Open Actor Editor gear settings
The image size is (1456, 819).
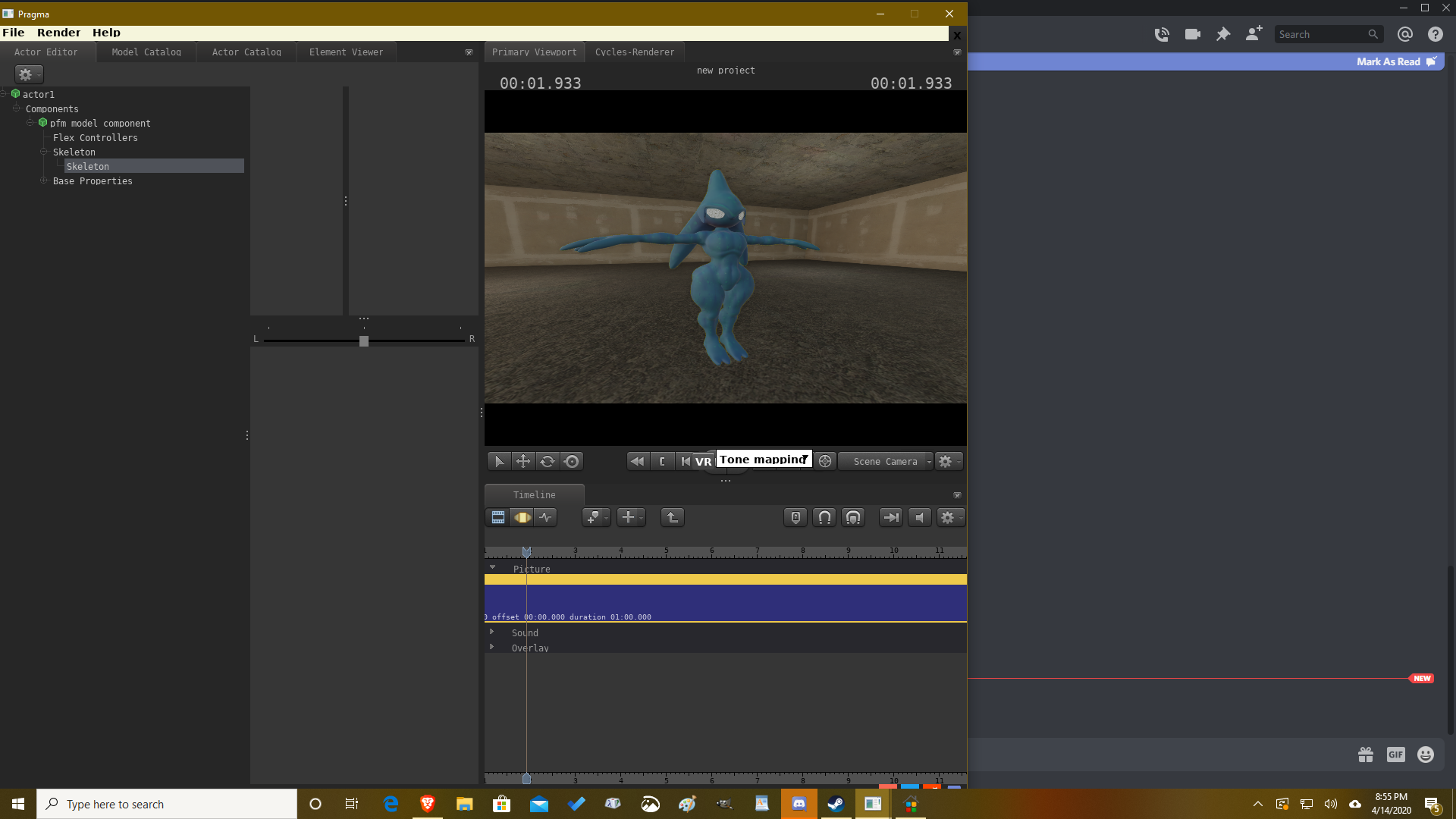click(x=28, y=74)
